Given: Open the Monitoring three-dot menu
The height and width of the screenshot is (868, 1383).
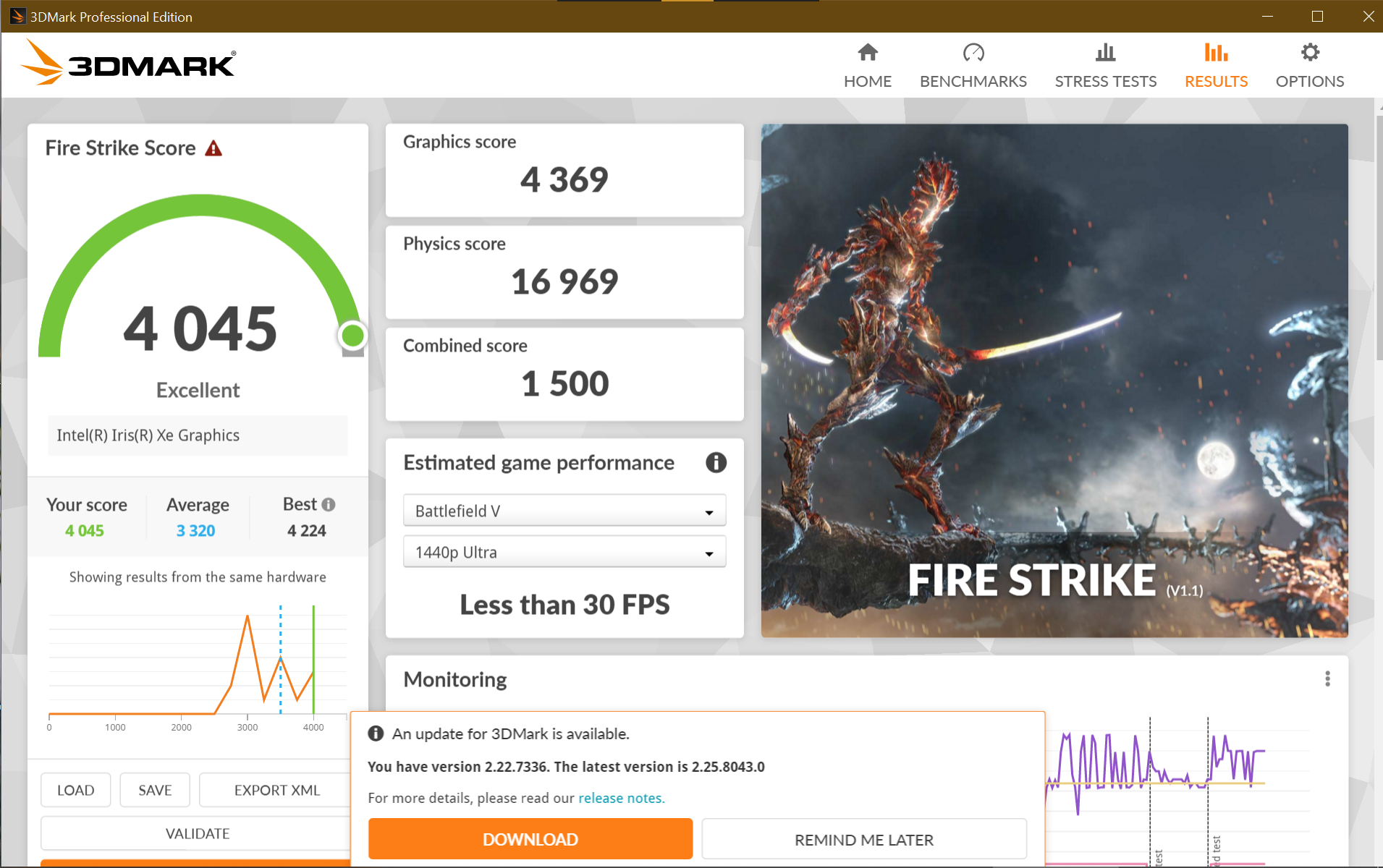Looking at the screenshot, I should pyautogui.click(x=1327, y=678).
